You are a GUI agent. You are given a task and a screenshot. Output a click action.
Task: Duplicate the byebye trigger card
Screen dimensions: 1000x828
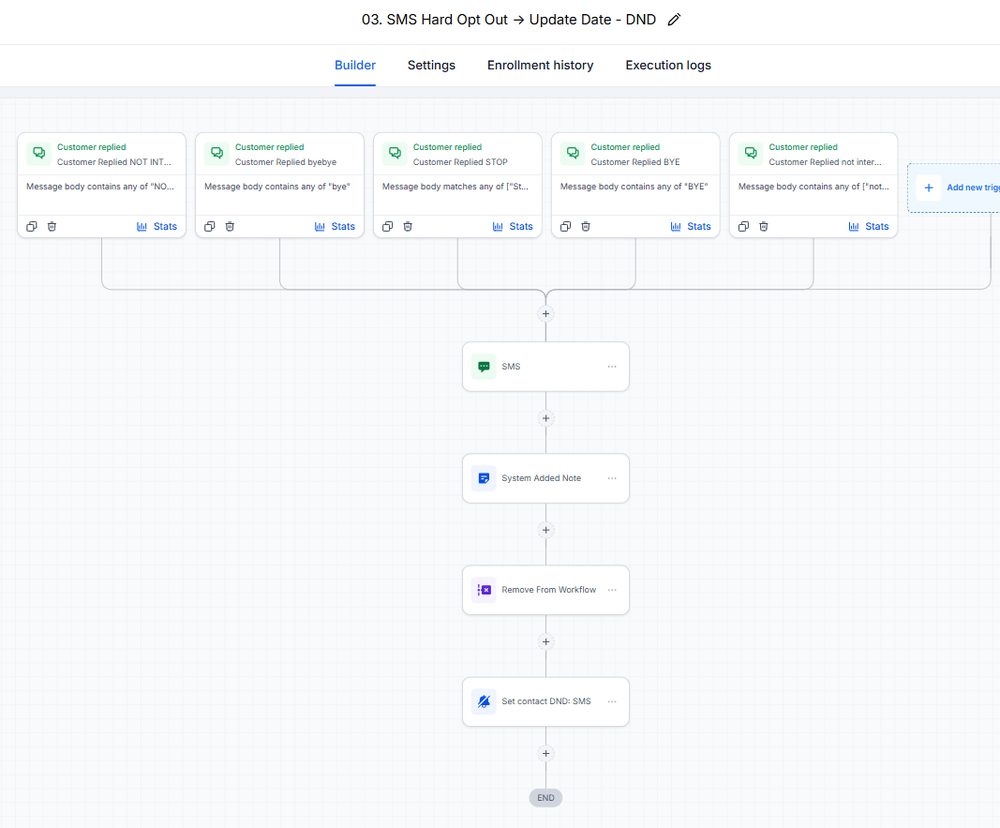(210, 226)
